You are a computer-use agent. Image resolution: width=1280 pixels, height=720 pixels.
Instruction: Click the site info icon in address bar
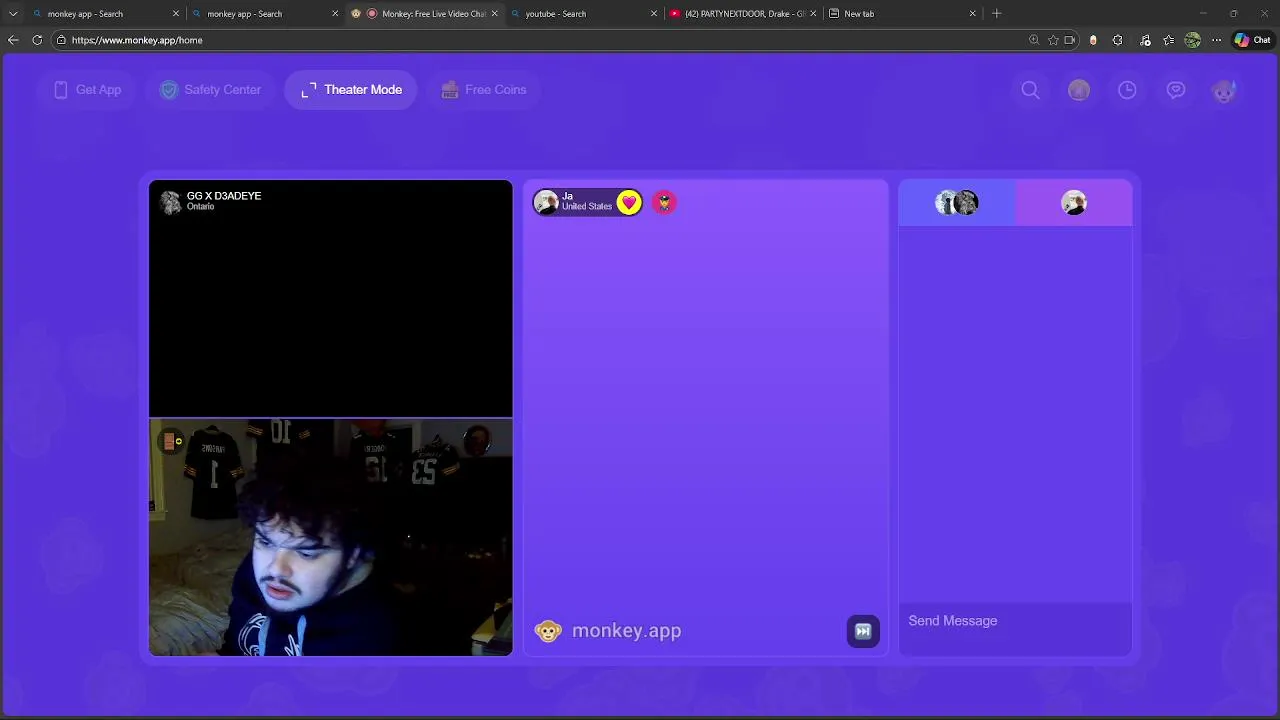coord(61,40)
